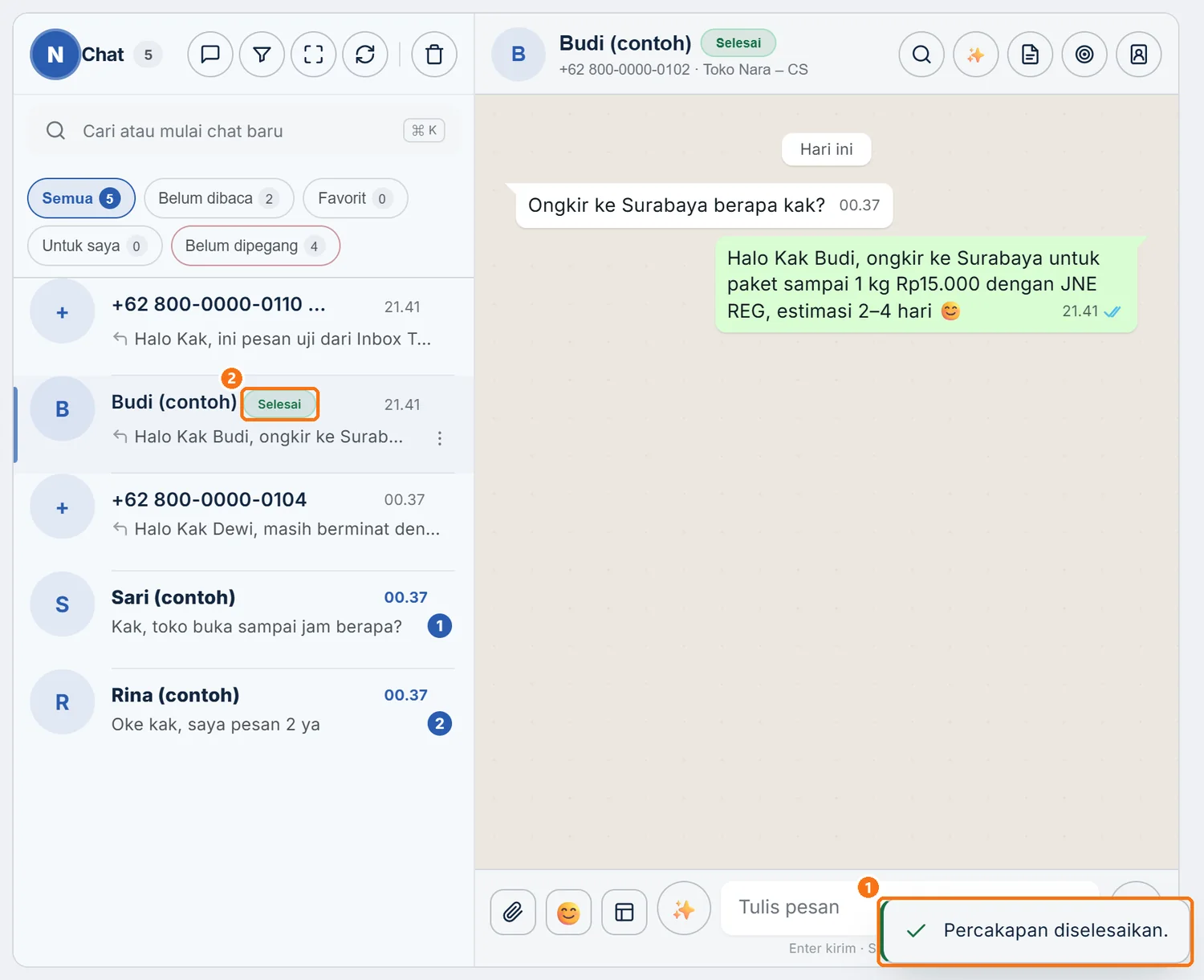Click the AI sparkle button beside composer
The width and height of the screenshot is (1204, 980).
(x=684, y=909)
